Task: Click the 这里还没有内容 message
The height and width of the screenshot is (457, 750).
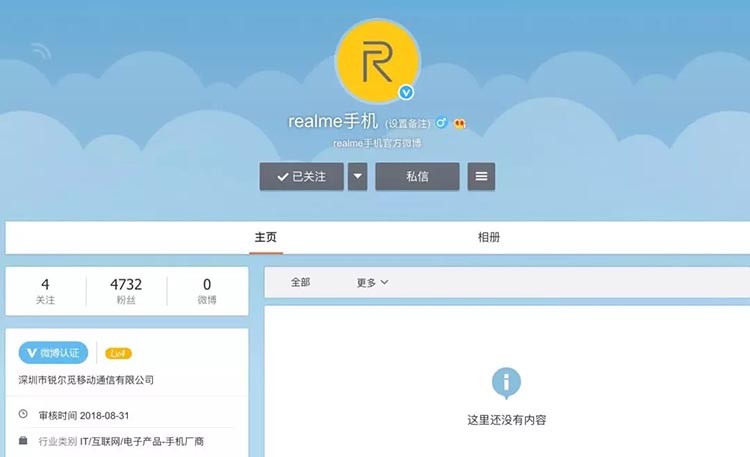Action: click(507, 420)
